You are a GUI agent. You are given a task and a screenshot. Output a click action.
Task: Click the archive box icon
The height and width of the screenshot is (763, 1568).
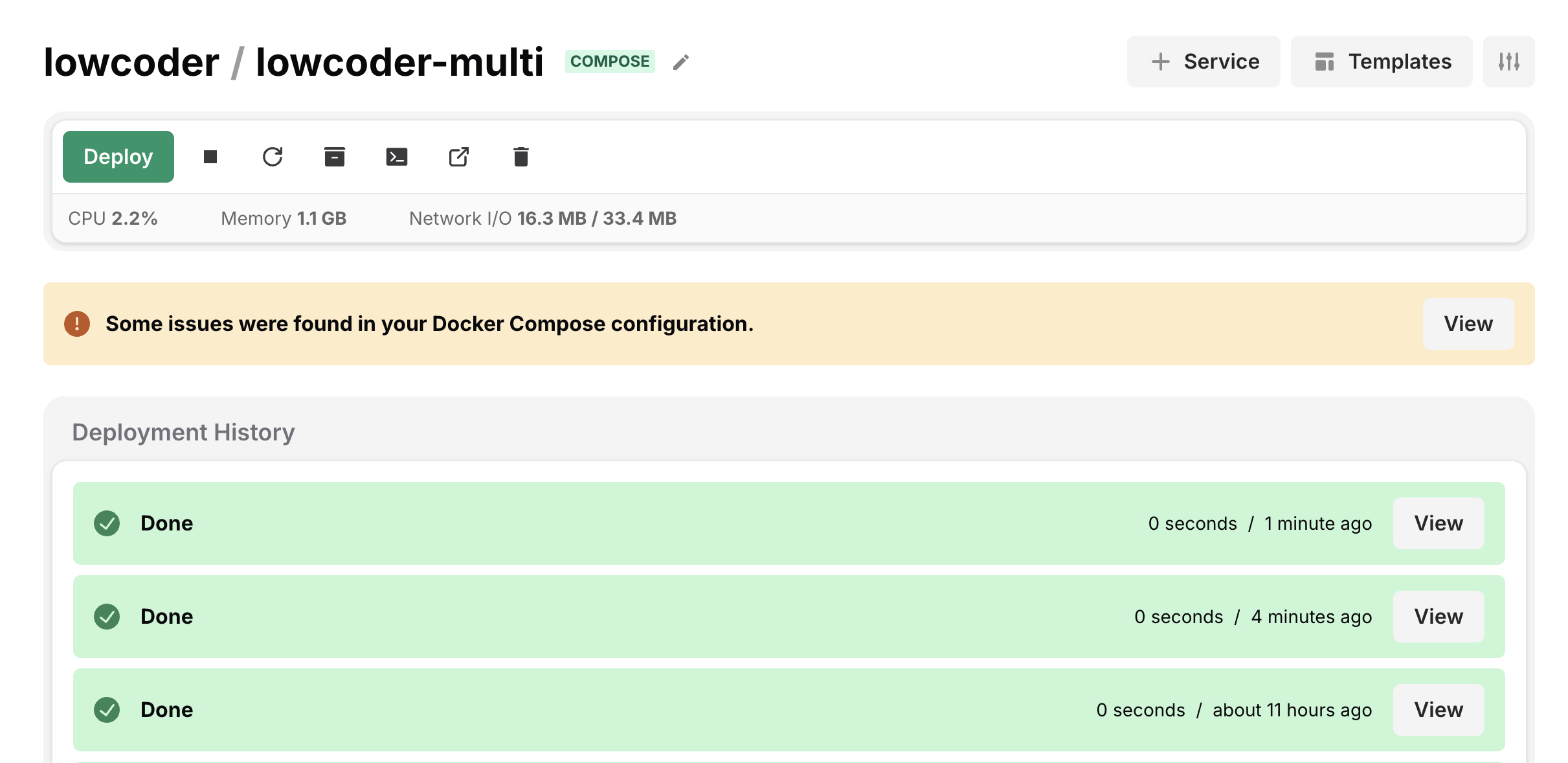tap(335, 157)
